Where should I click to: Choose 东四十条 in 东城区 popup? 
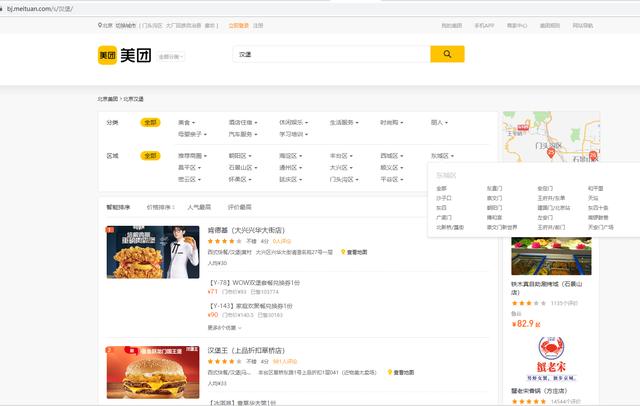coord(598,208)
